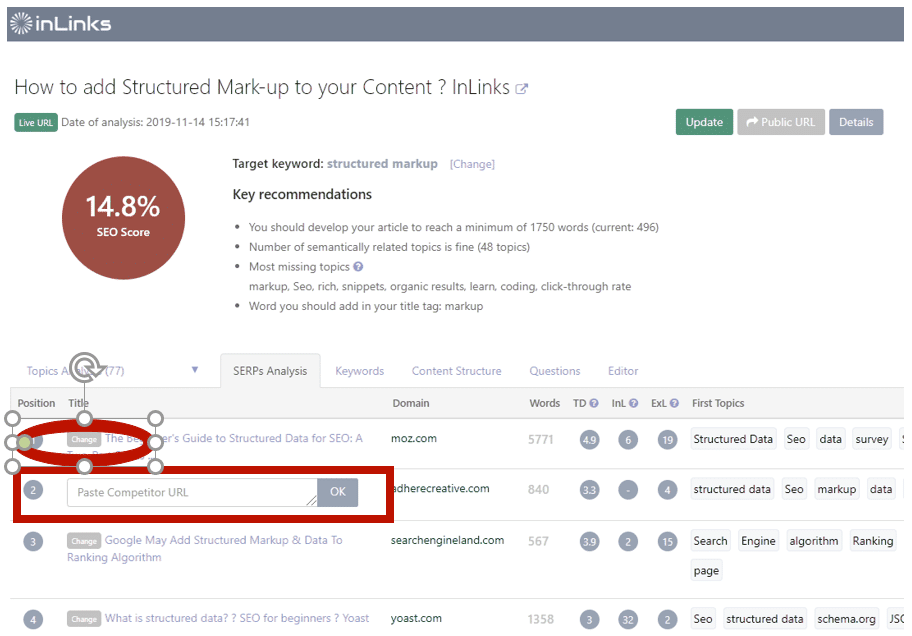Click the [Change] target keyword link
Viewport: 912px width, 636px height.
tap(472, 164)
